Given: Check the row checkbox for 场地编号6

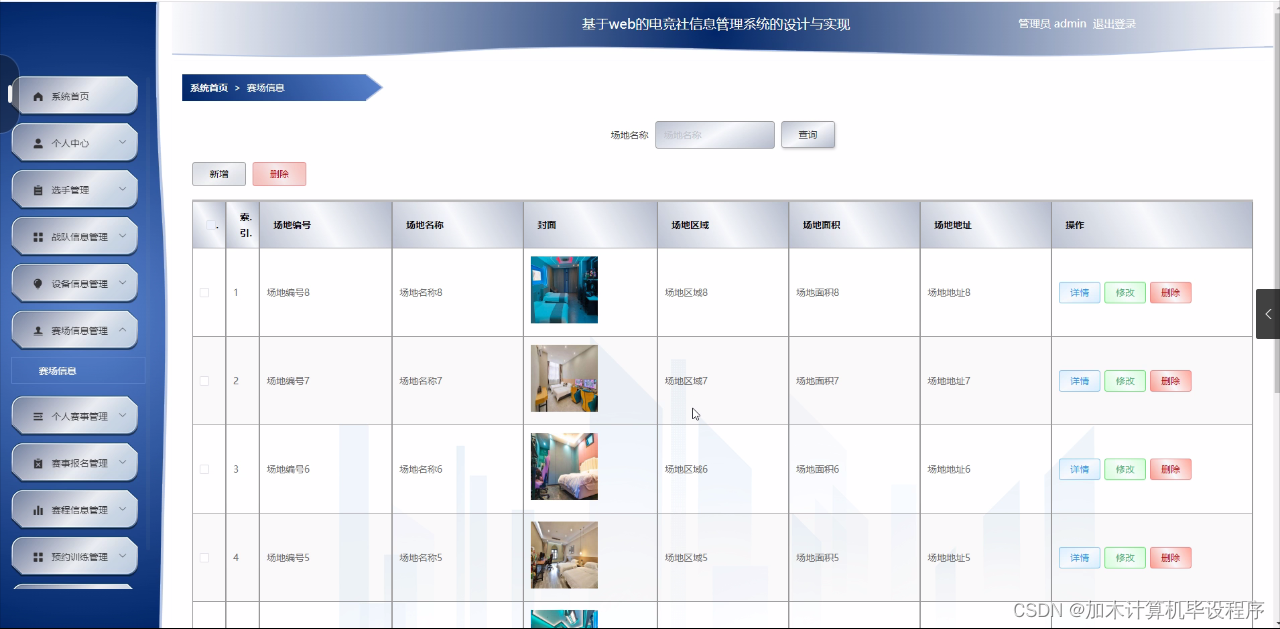Looking at the screenshot, I should [206, 469].
